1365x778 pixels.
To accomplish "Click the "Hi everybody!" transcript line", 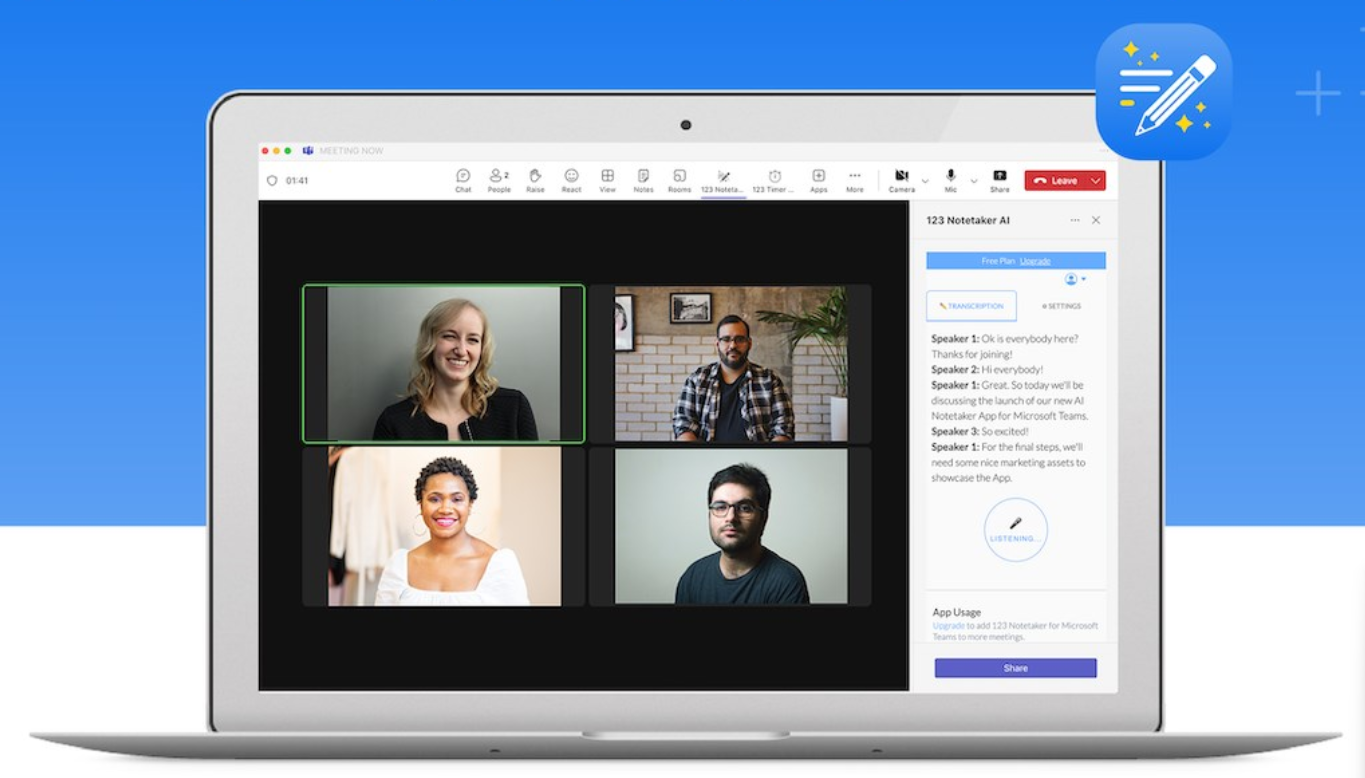I will coord(987,369).
